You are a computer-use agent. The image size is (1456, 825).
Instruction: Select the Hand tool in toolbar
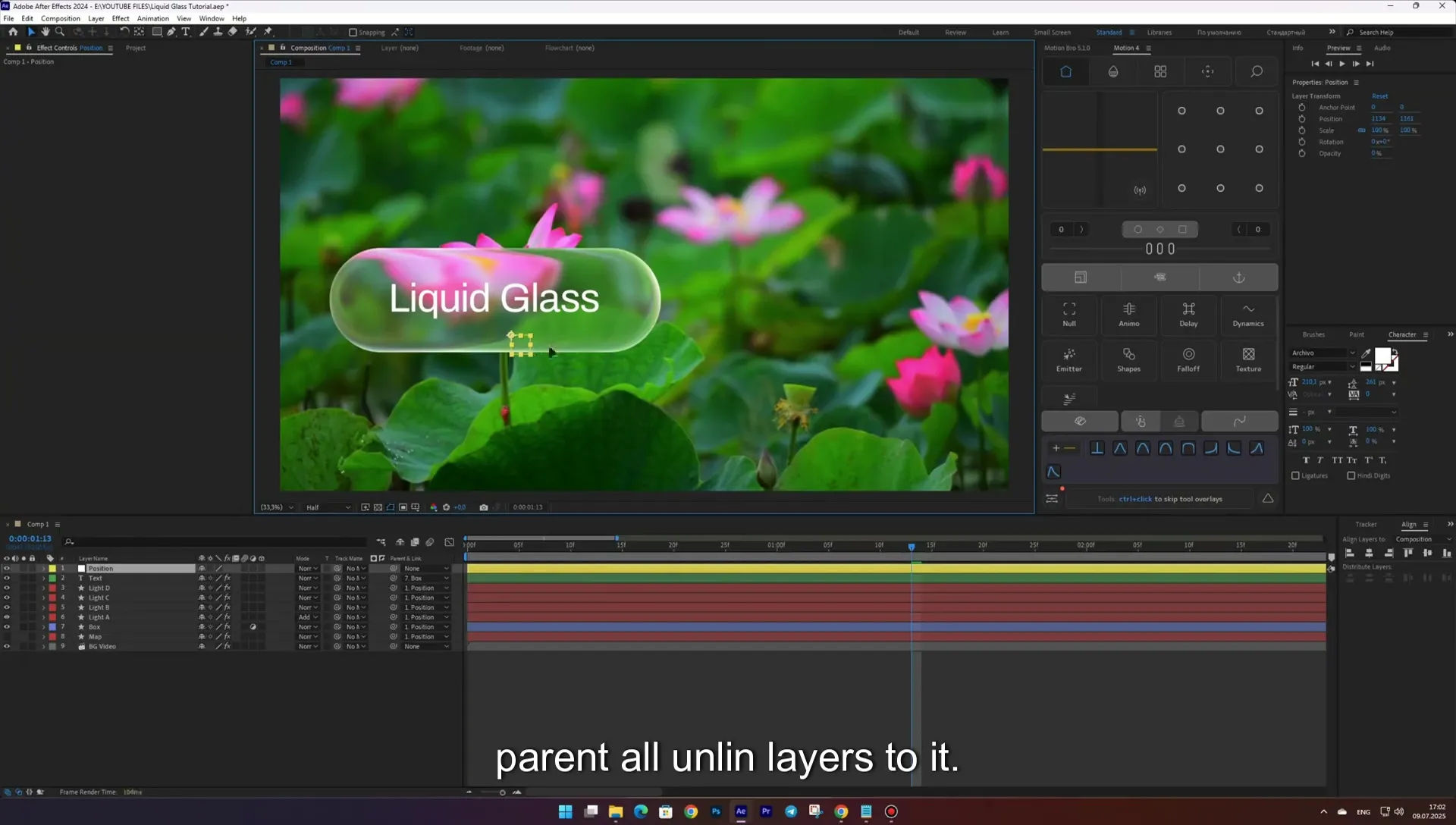45,32
